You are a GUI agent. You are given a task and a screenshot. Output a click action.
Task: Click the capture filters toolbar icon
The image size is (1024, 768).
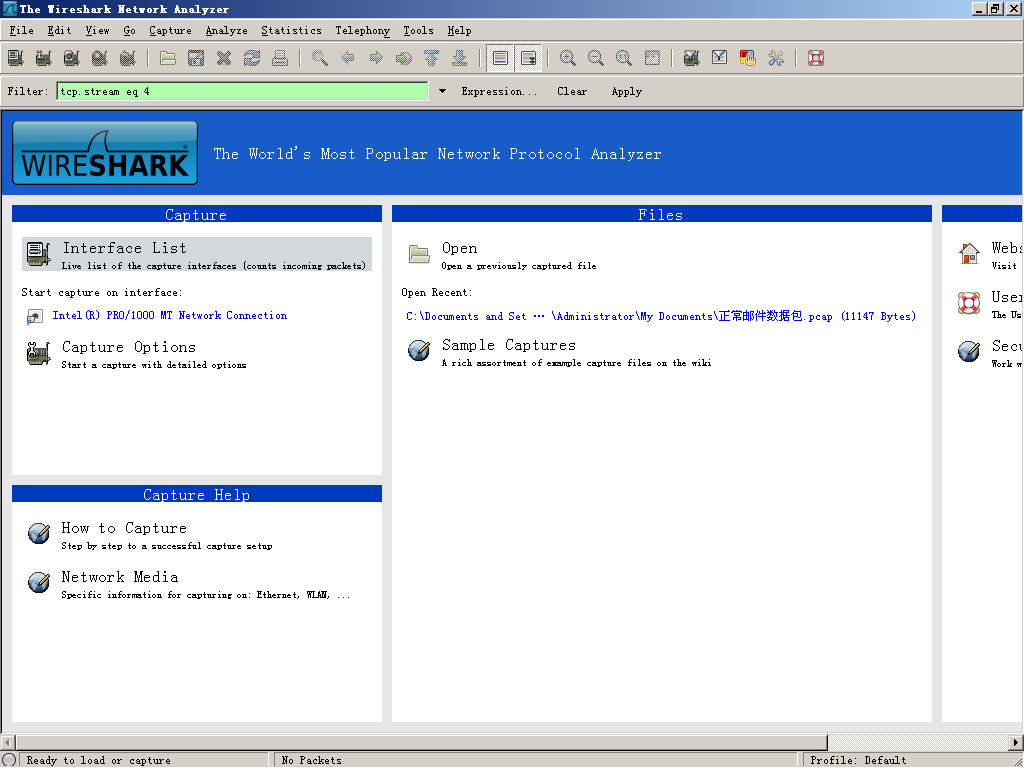(692, 58)
